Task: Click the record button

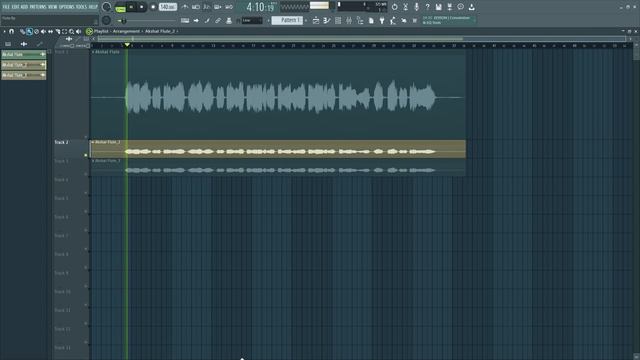Action: [x=153, y=7]
